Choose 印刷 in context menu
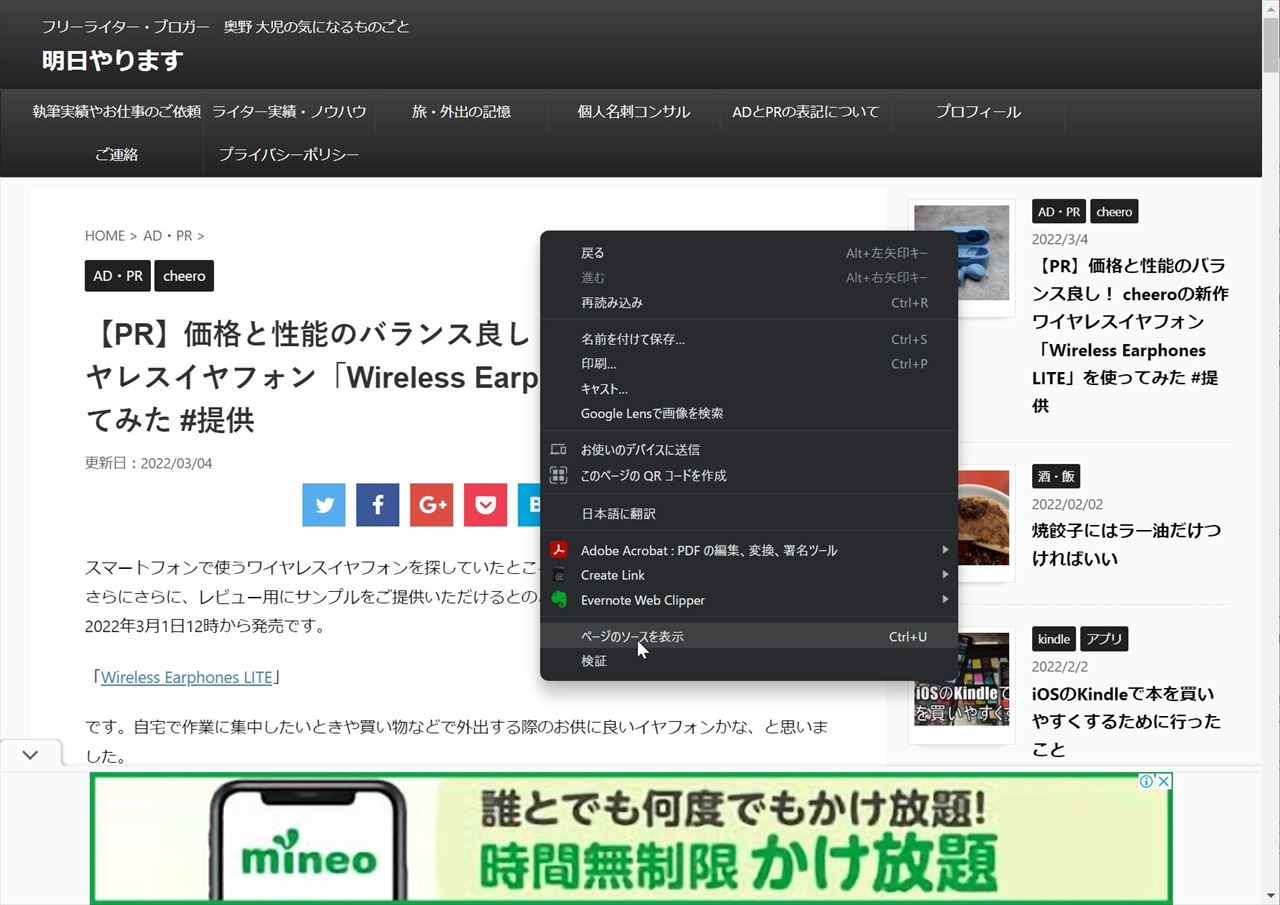 (x=749, y=364)
